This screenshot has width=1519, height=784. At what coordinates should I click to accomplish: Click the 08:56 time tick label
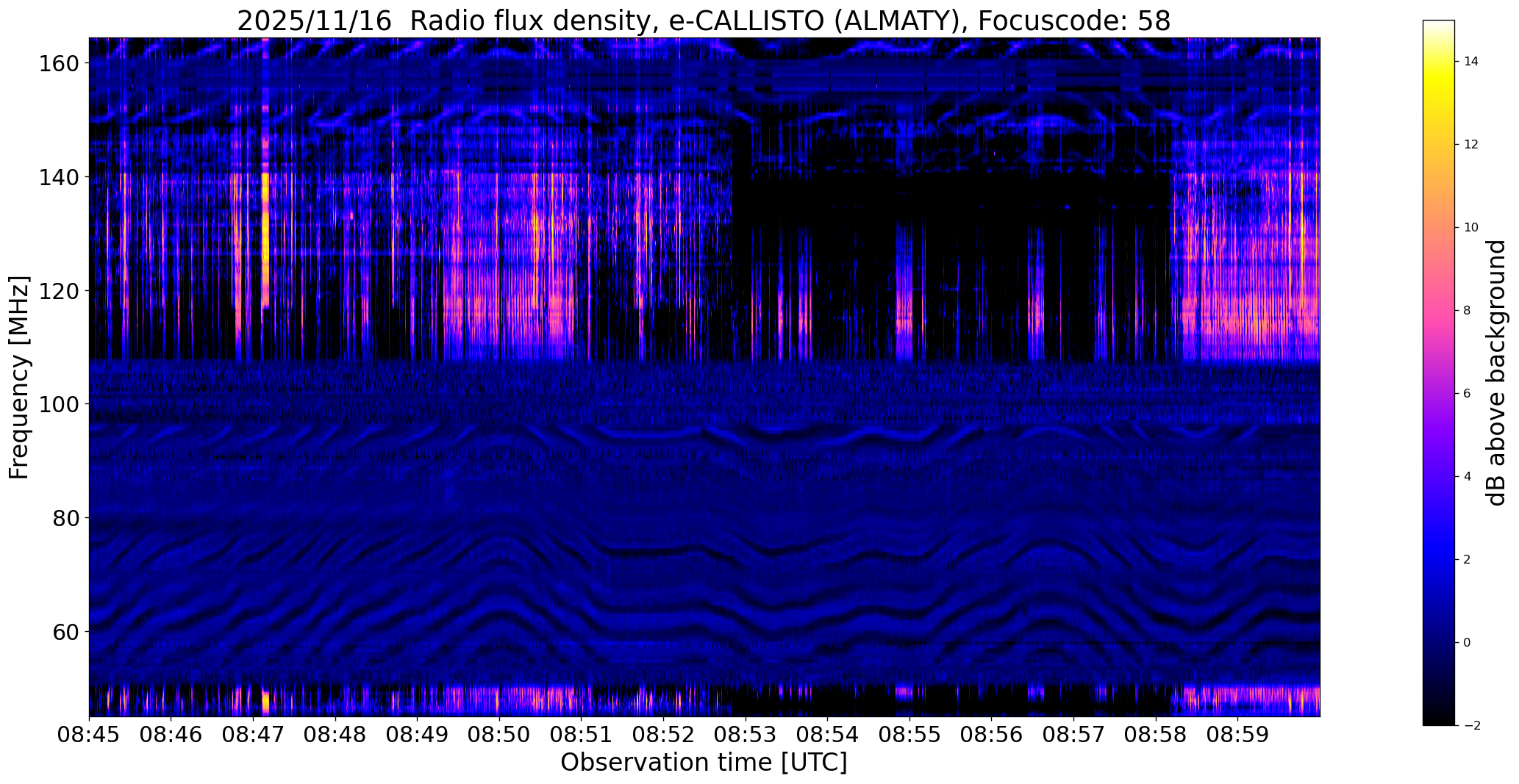point(991,736)
